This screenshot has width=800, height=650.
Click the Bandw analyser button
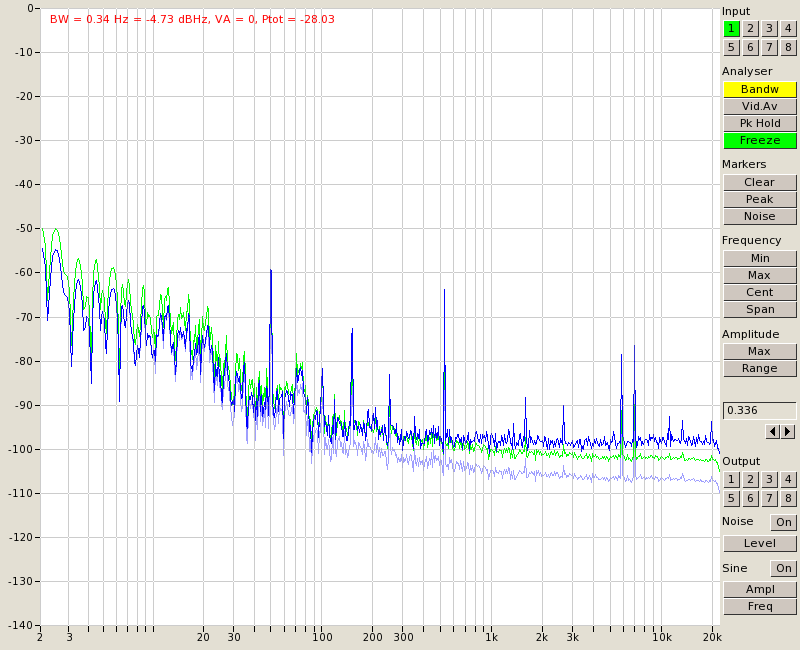(x=760, y=89)
